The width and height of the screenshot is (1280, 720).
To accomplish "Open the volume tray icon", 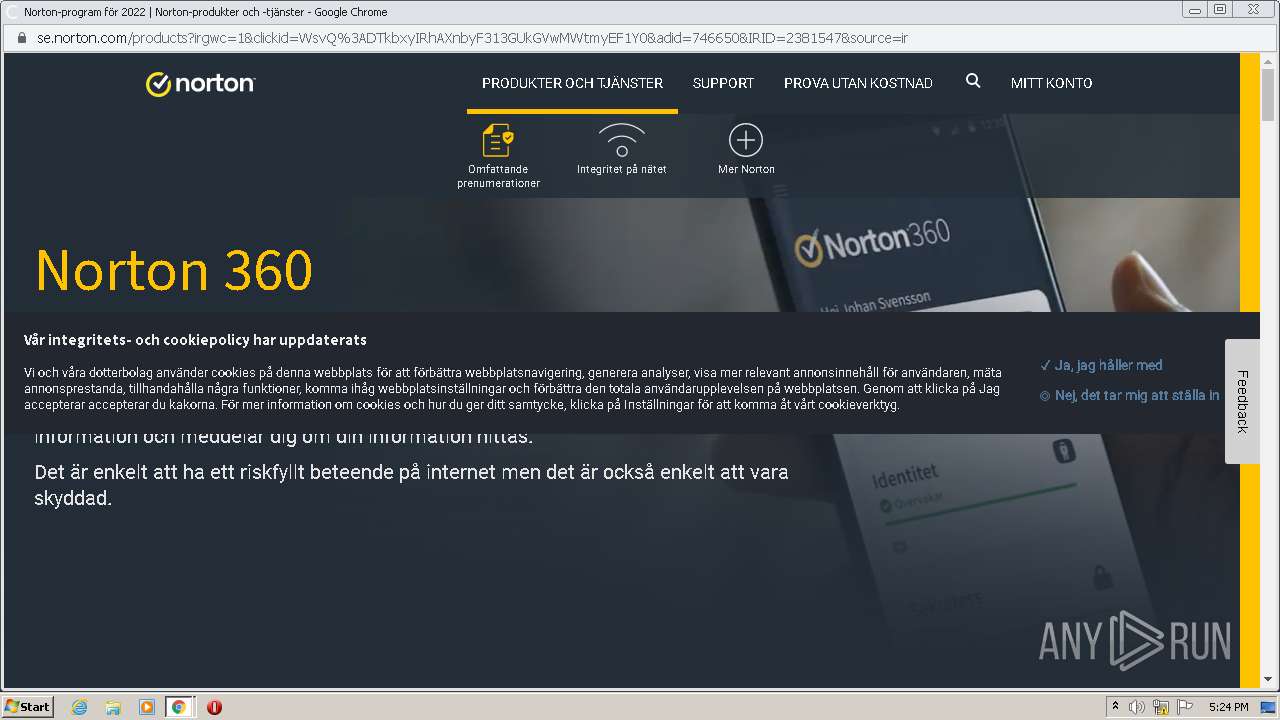I will [1137, 707].
